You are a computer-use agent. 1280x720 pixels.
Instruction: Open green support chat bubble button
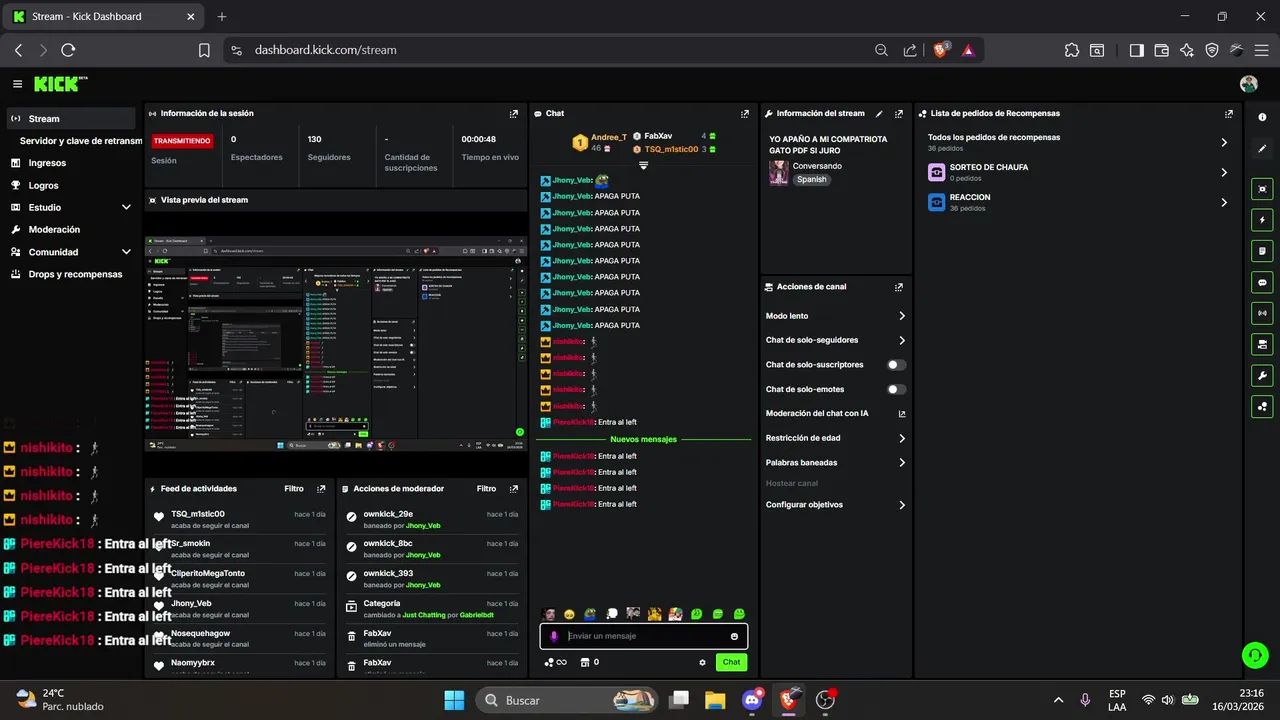(x=1254, y=655)
